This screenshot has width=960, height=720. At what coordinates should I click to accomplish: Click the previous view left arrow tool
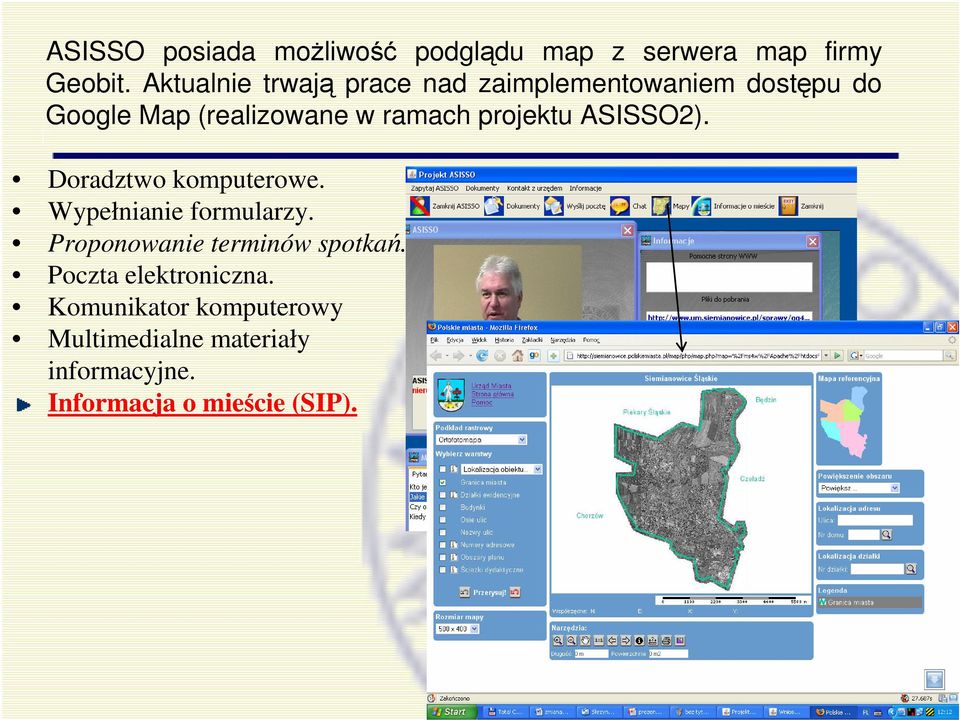612,640
